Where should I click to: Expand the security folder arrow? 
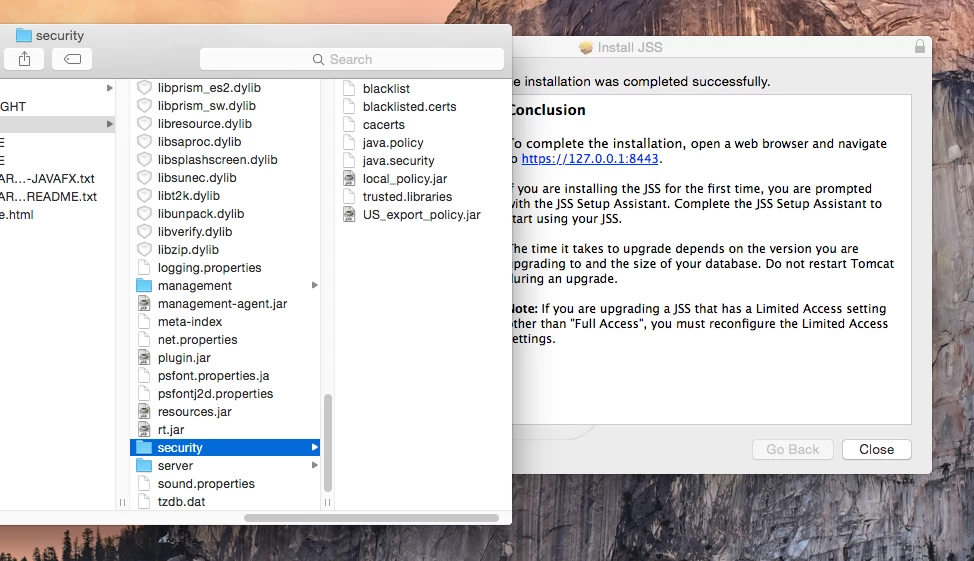point(314,447)
